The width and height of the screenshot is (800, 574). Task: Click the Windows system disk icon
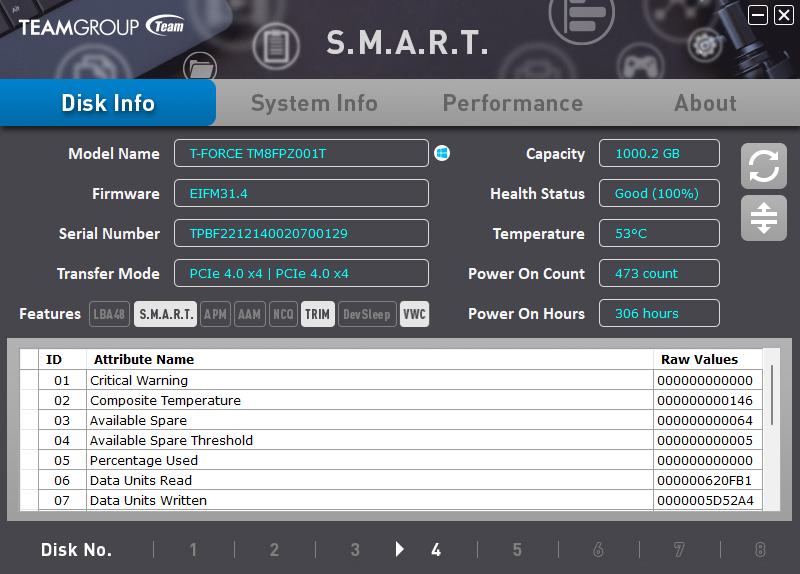442,153
